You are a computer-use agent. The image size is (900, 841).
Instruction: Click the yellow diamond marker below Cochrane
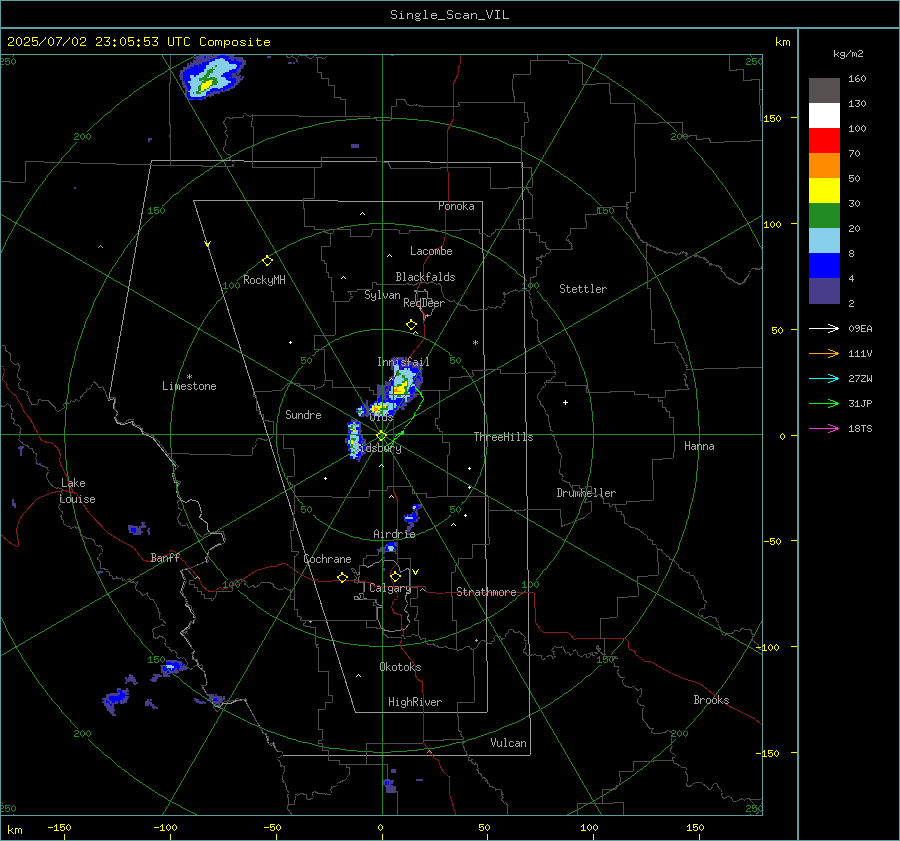[343, 577]
